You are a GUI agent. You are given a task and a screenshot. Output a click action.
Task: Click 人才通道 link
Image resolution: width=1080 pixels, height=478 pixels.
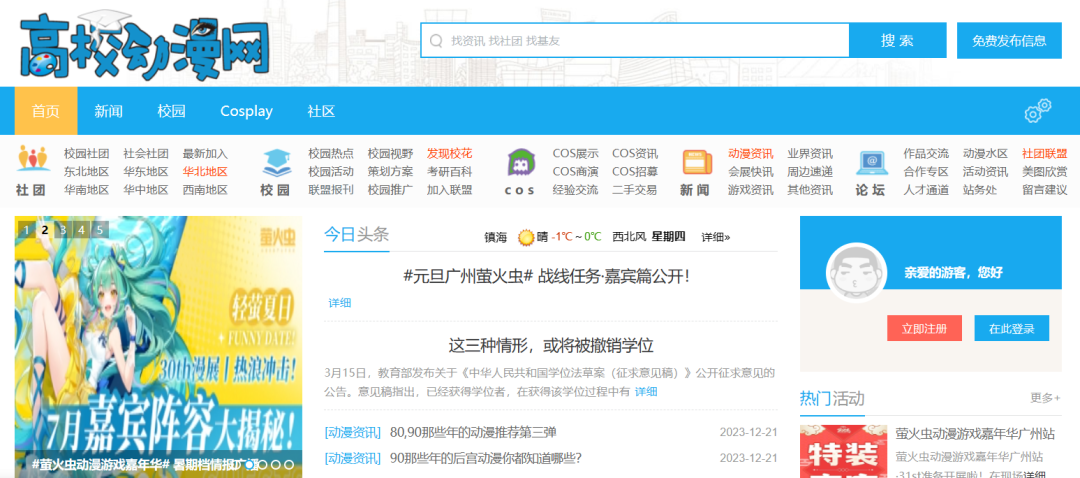coord(926,189)
